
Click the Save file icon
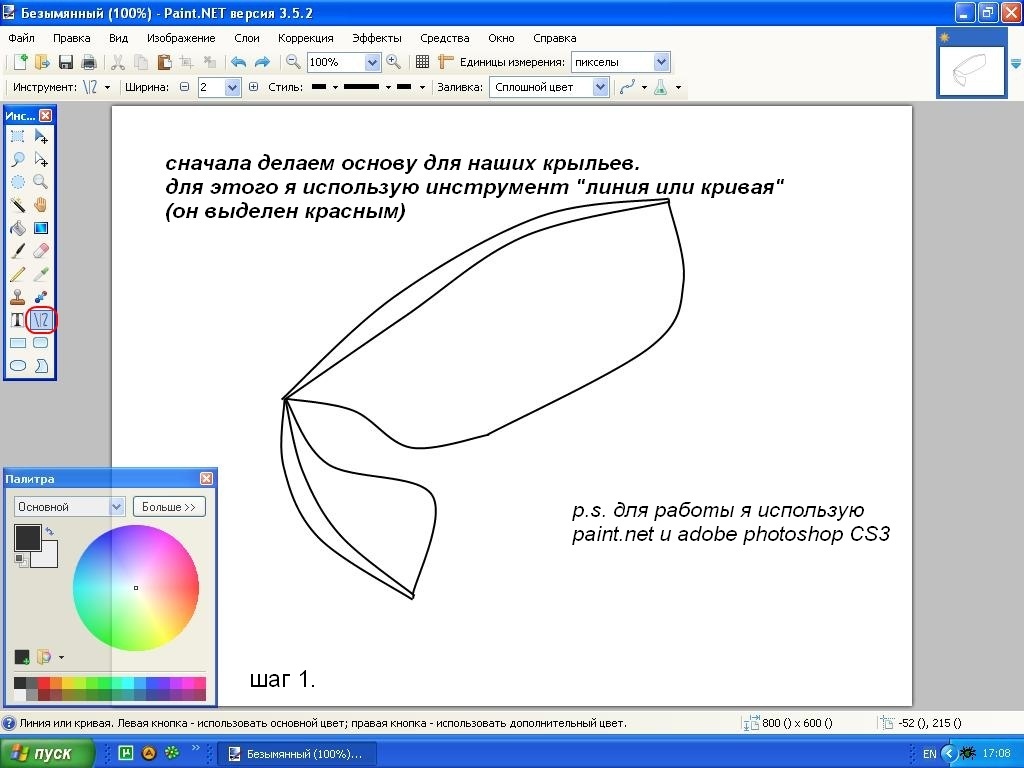[66, 62]
